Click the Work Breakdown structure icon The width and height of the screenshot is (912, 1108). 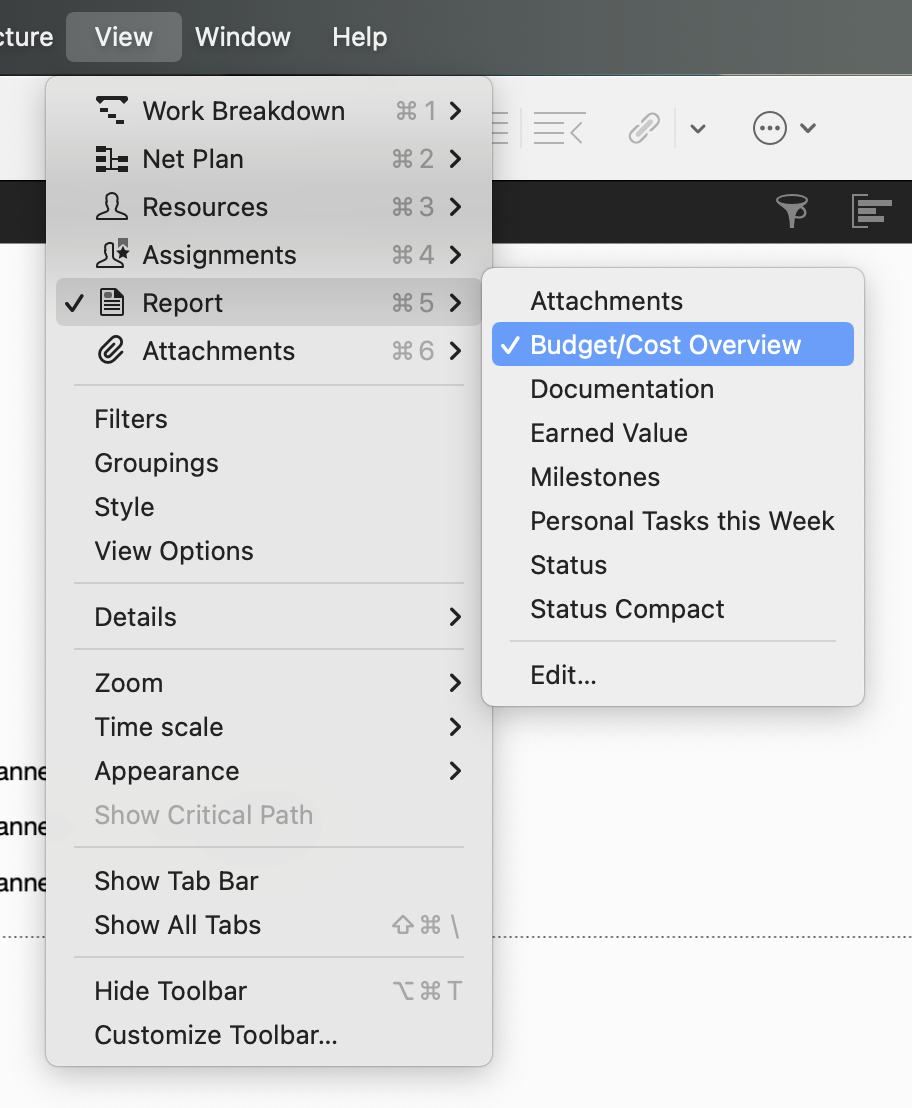pyautogui.click(x=111, y=111)
